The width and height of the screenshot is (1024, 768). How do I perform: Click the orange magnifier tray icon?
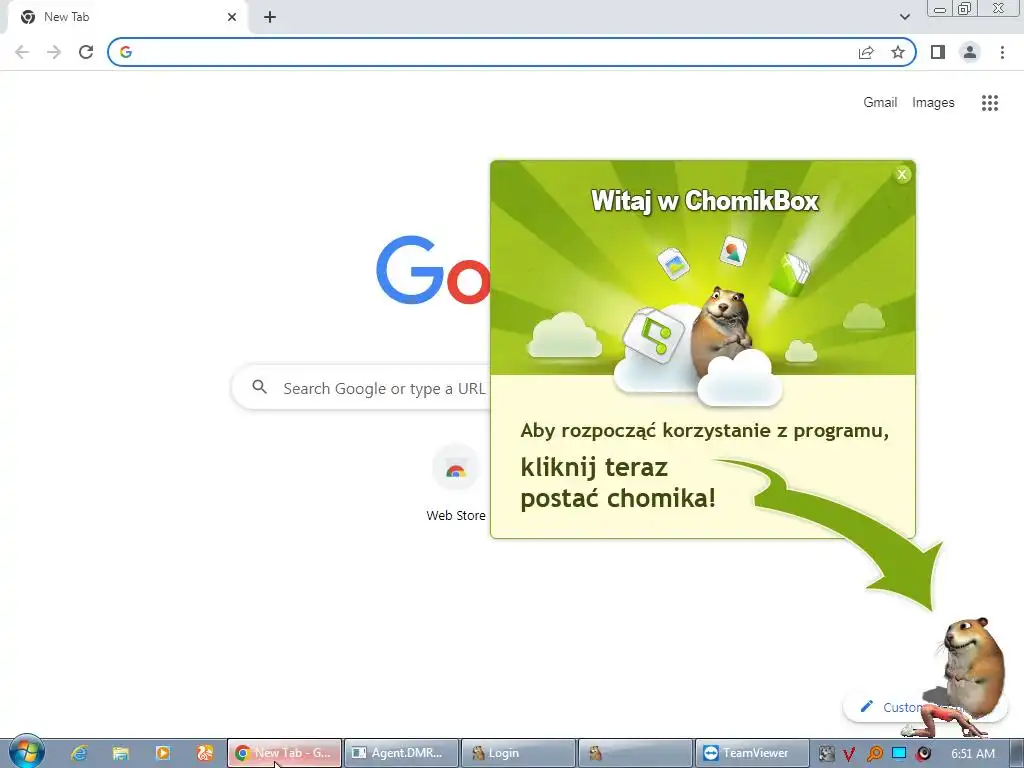874,754
